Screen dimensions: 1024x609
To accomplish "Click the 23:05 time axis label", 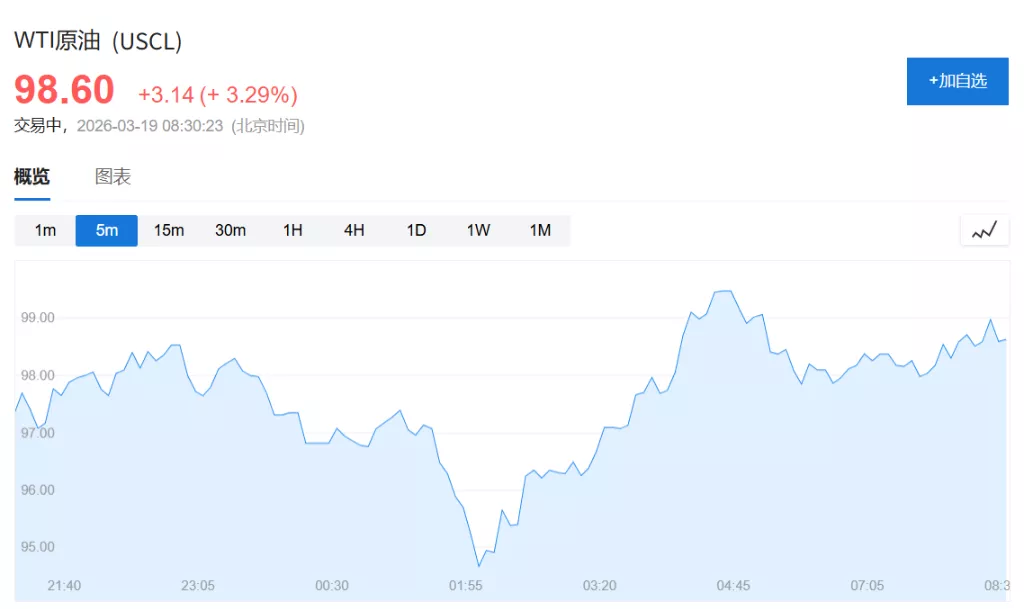I will (198, 585).
